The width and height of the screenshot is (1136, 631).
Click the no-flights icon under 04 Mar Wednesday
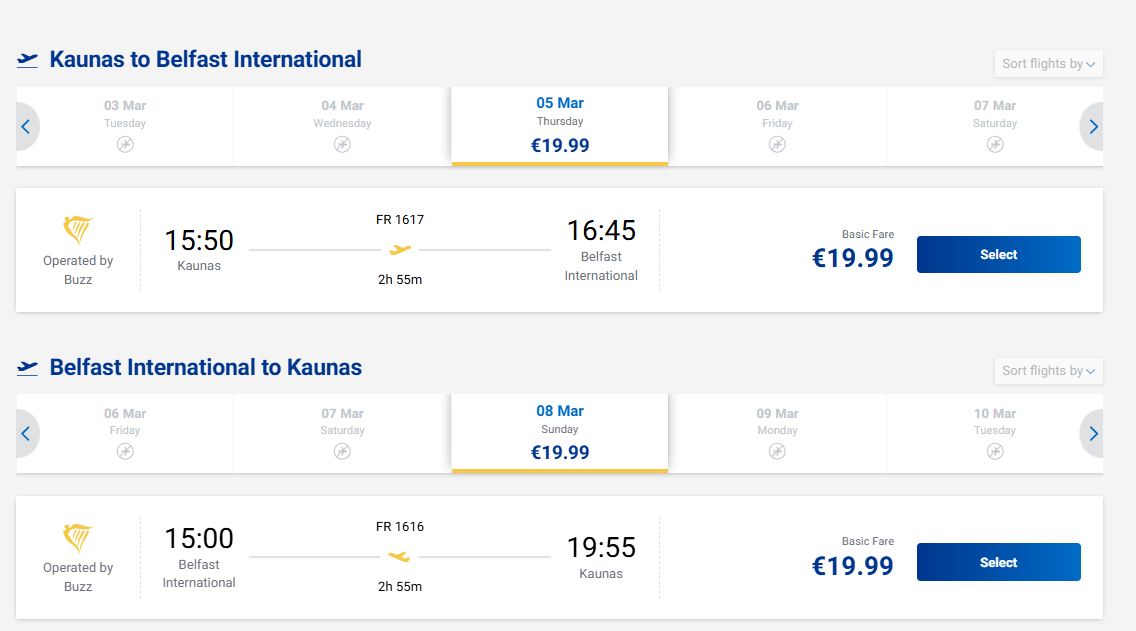click(342, 144)
